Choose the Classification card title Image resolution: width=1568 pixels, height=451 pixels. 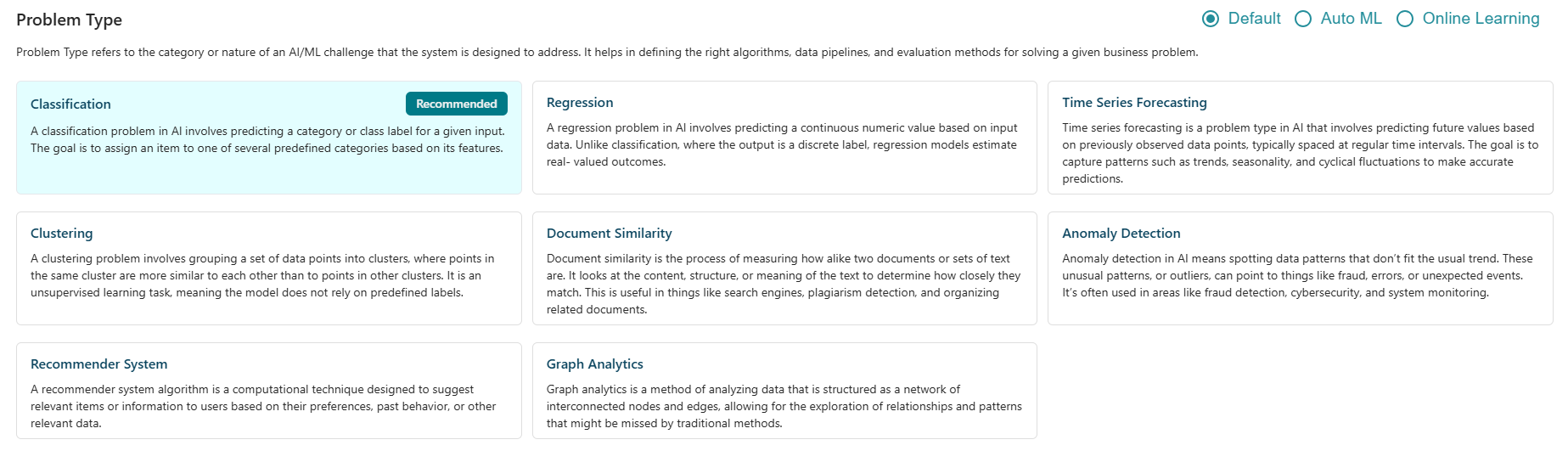[x=70, y=104]
